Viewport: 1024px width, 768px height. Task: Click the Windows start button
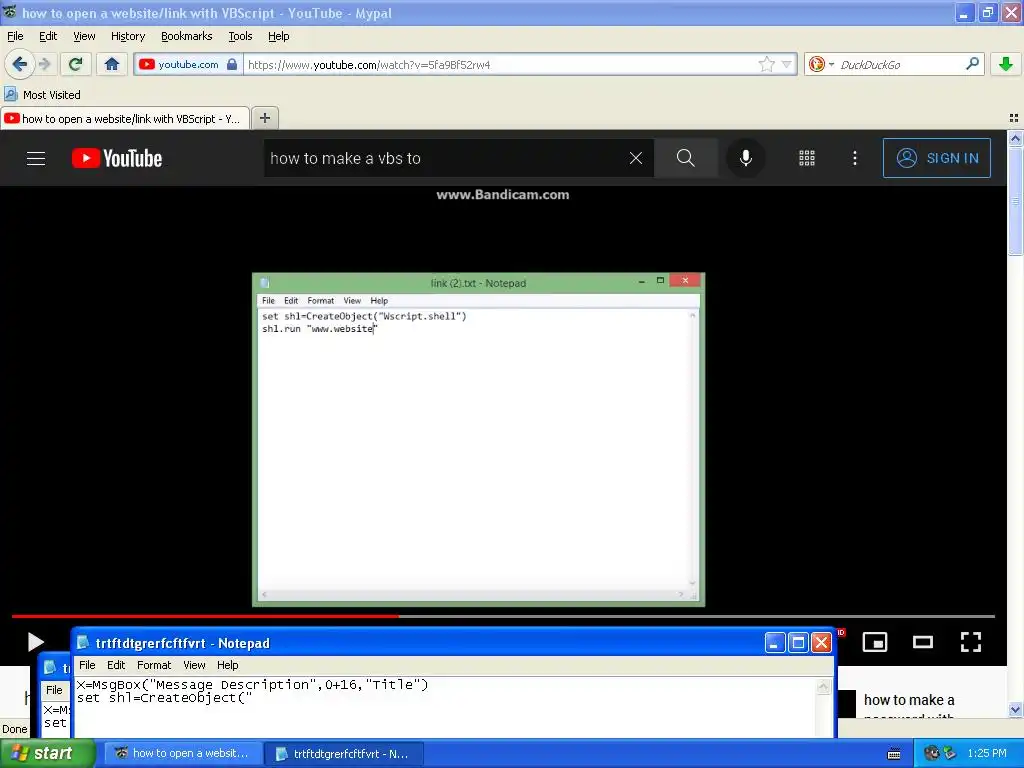pos(48,753)
